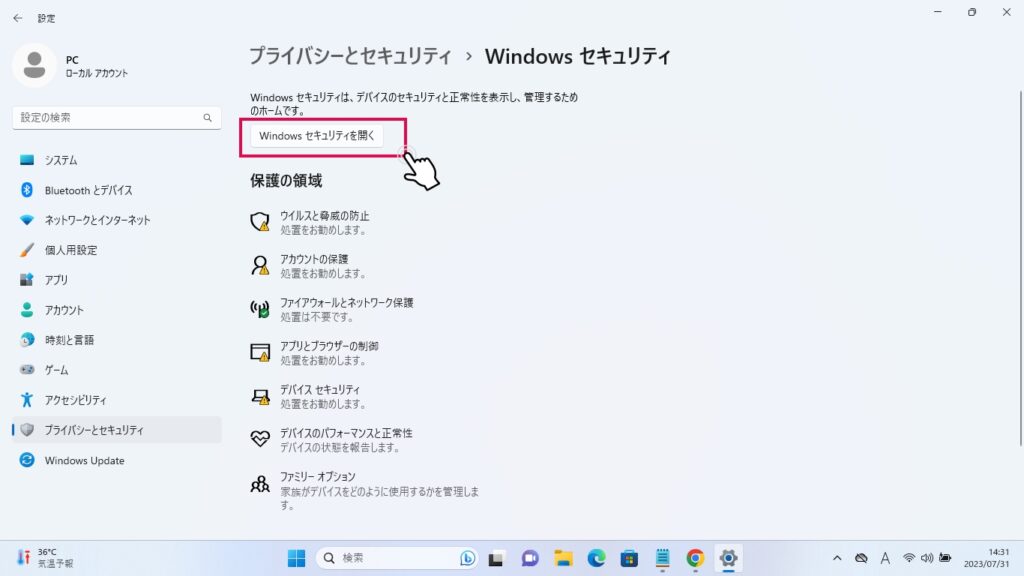Open デバイスのパフォーマンスと正常性 heart icon
Image resolution: width=1024 pixels, height=576 pixels.
tap(260, 440)
